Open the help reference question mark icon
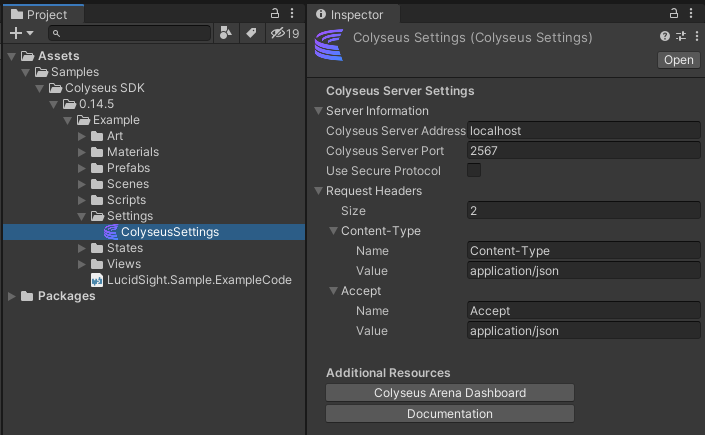705x435 pixels. (665, 36)
